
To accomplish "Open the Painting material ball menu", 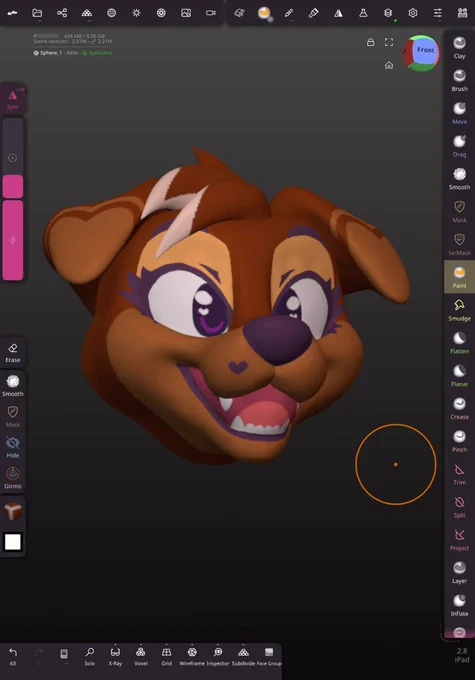I will pyautogui.click(x=264, y=13).
